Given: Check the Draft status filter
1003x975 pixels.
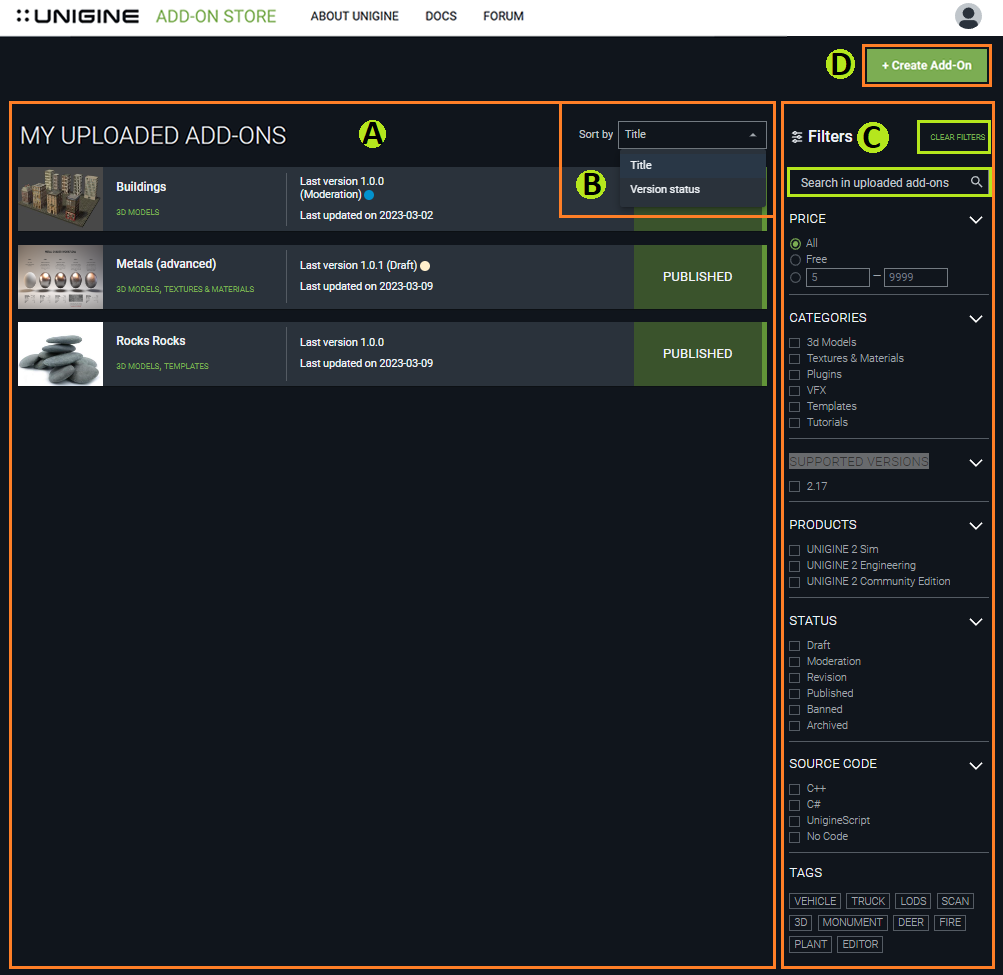Looking at the screenshot, I should point(794,646).
